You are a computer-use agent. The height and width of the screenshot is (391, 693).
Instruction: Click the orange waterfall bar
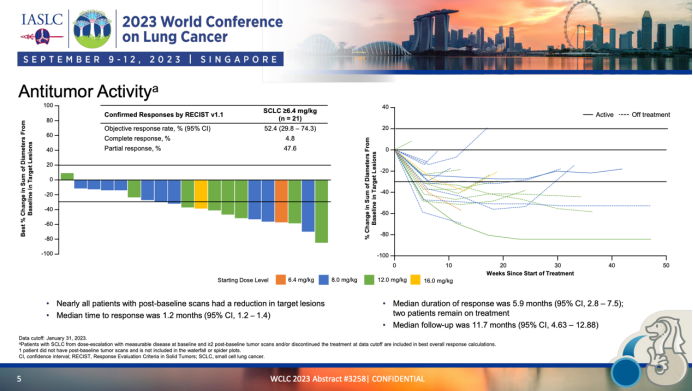[282, 201]
